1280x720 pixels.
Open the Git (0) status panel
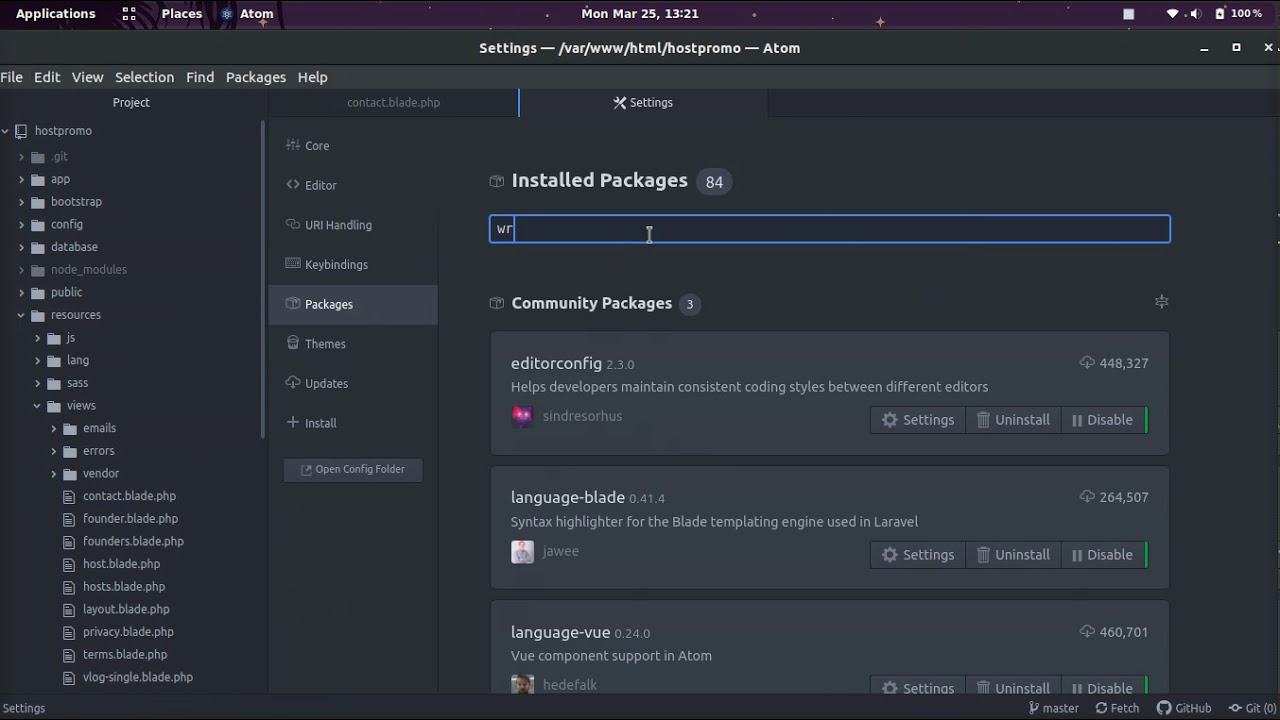point(1253,708)
